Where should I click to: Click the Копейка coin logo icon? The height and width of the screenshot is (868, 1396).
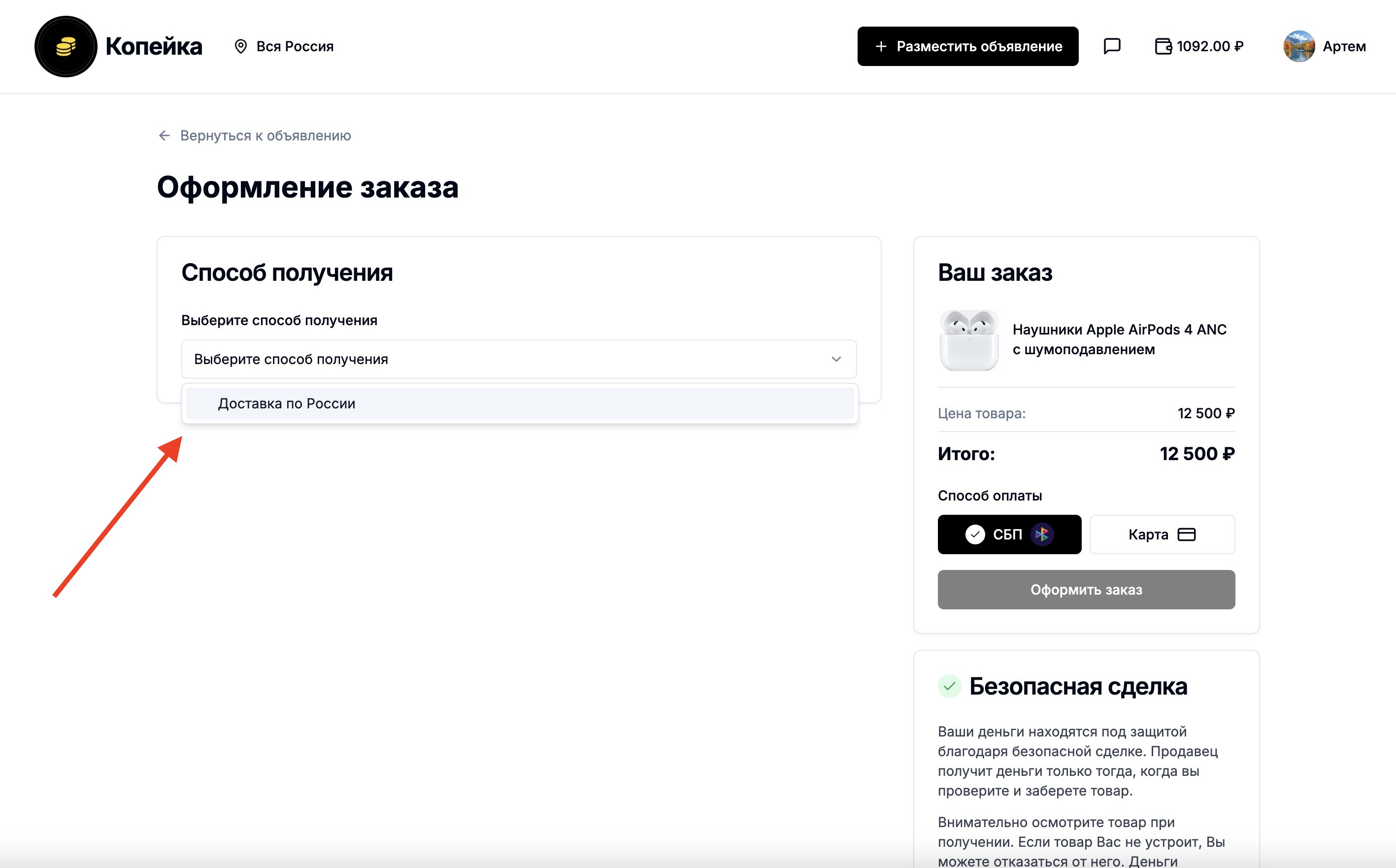[x=65, y=46]
